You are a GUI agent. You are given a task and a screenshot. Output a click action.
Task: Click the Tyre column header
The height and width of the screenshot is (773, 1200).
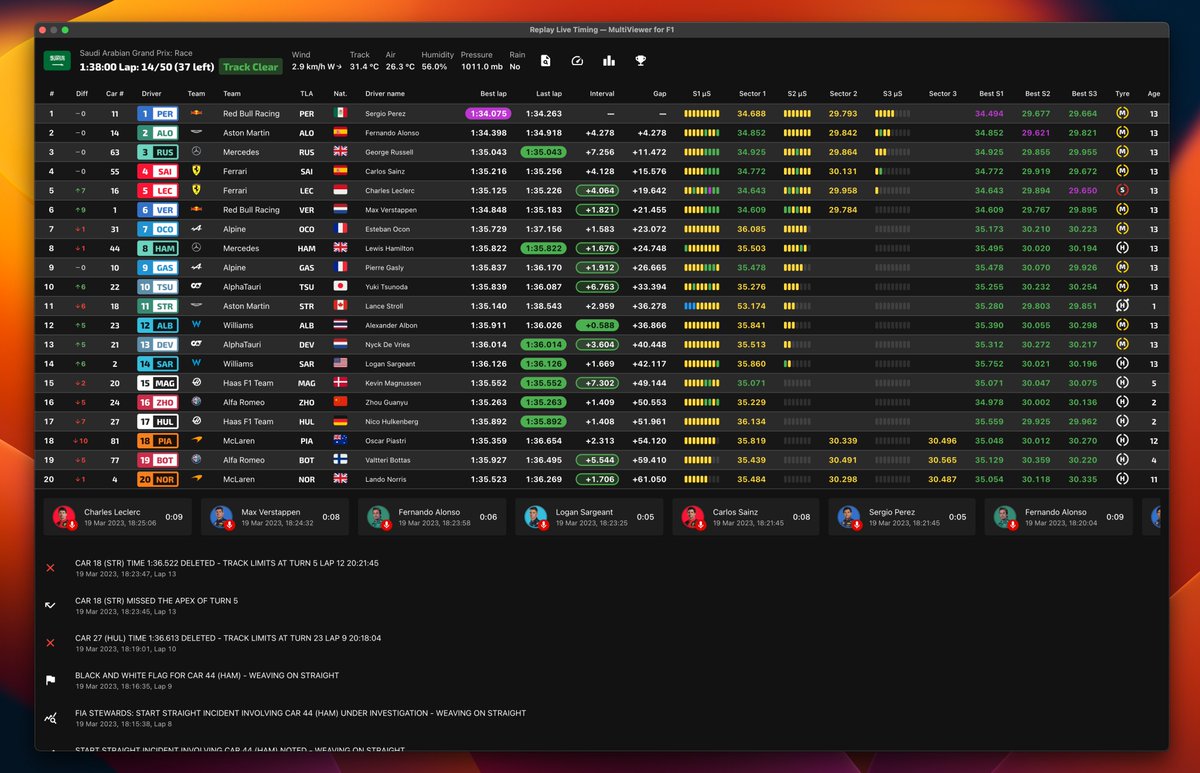[x=1123, y=93]
